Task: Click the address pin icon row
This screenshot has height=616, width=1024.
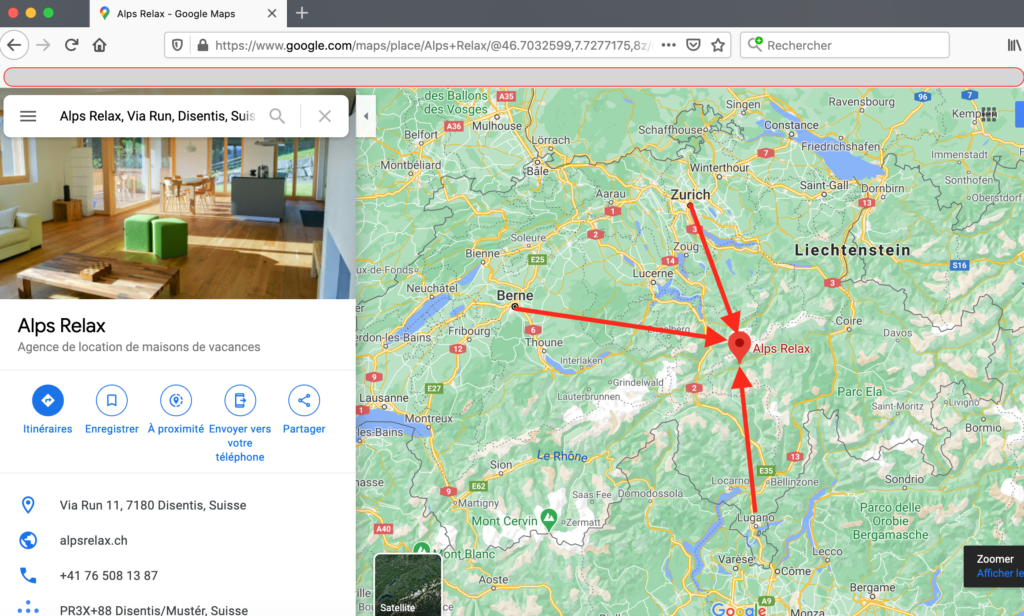Action: pos(27,505)
